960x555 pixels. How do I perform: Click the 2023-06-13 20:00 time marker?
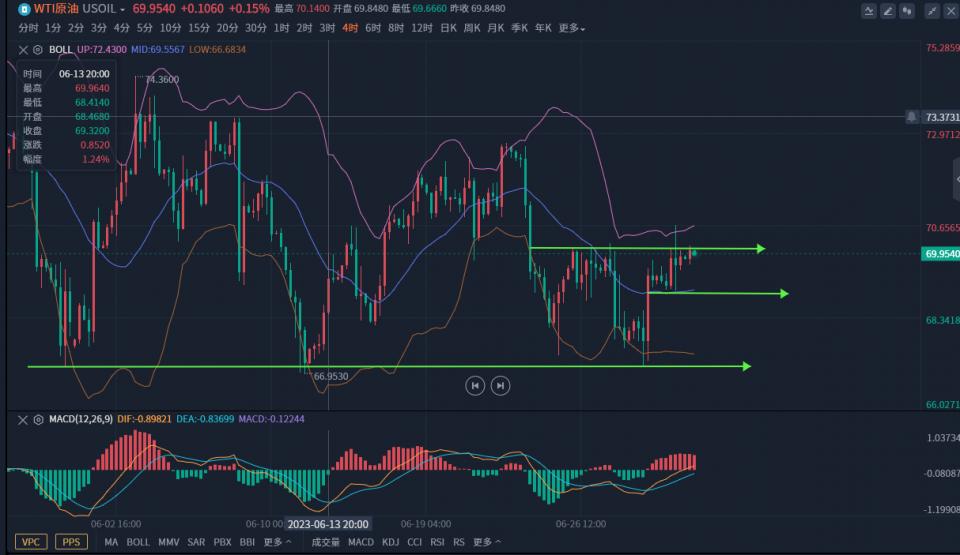(328, 524)
